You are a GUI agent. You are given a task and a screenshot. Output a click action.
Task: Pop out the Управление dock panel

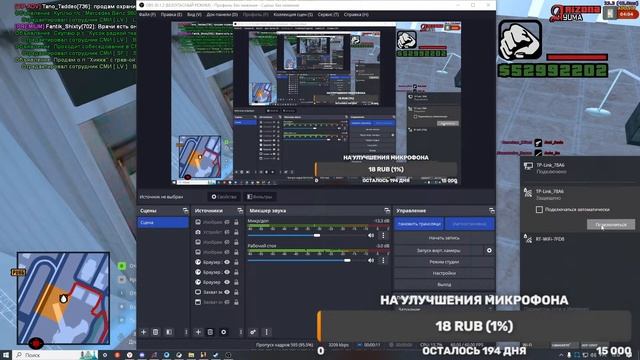(491, 211)
